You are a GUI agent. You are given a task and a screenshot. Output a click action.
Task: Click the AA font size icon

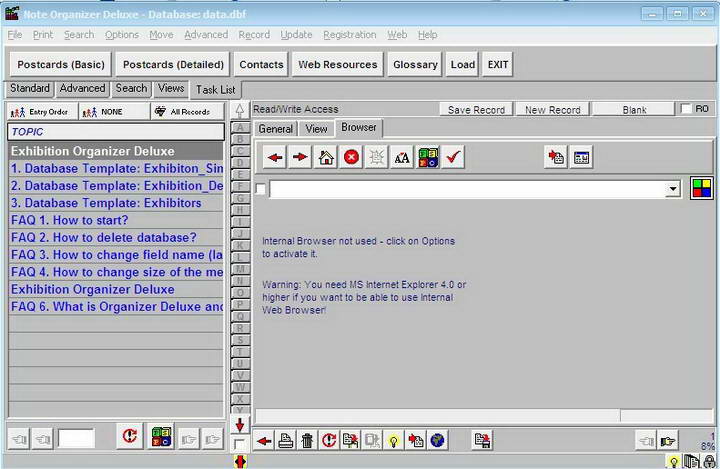pos(402,158)
